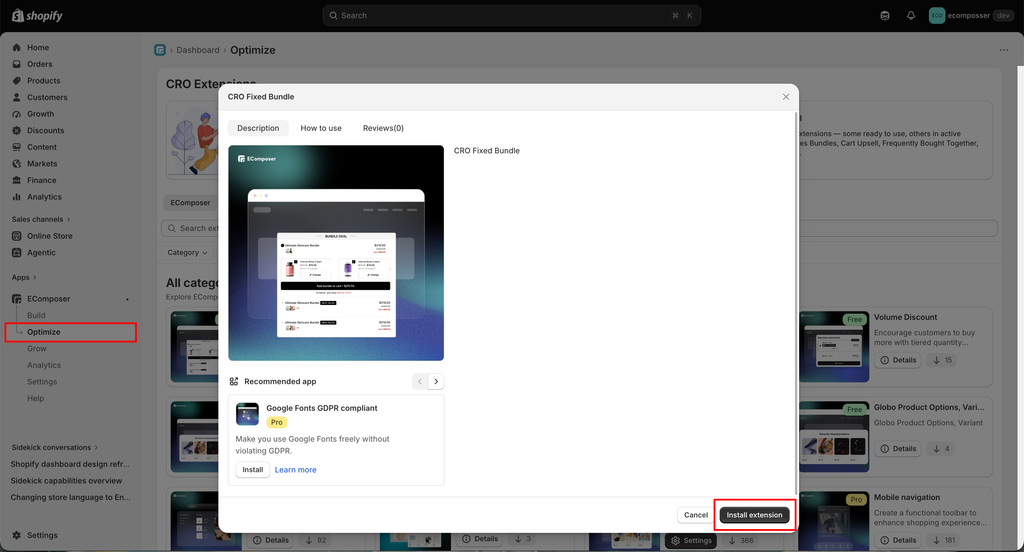Click the Google Fonts GDPR app icon
The height and width of the screenshot is (552, 1024).
pyautogui.click(x=248, y=414)
